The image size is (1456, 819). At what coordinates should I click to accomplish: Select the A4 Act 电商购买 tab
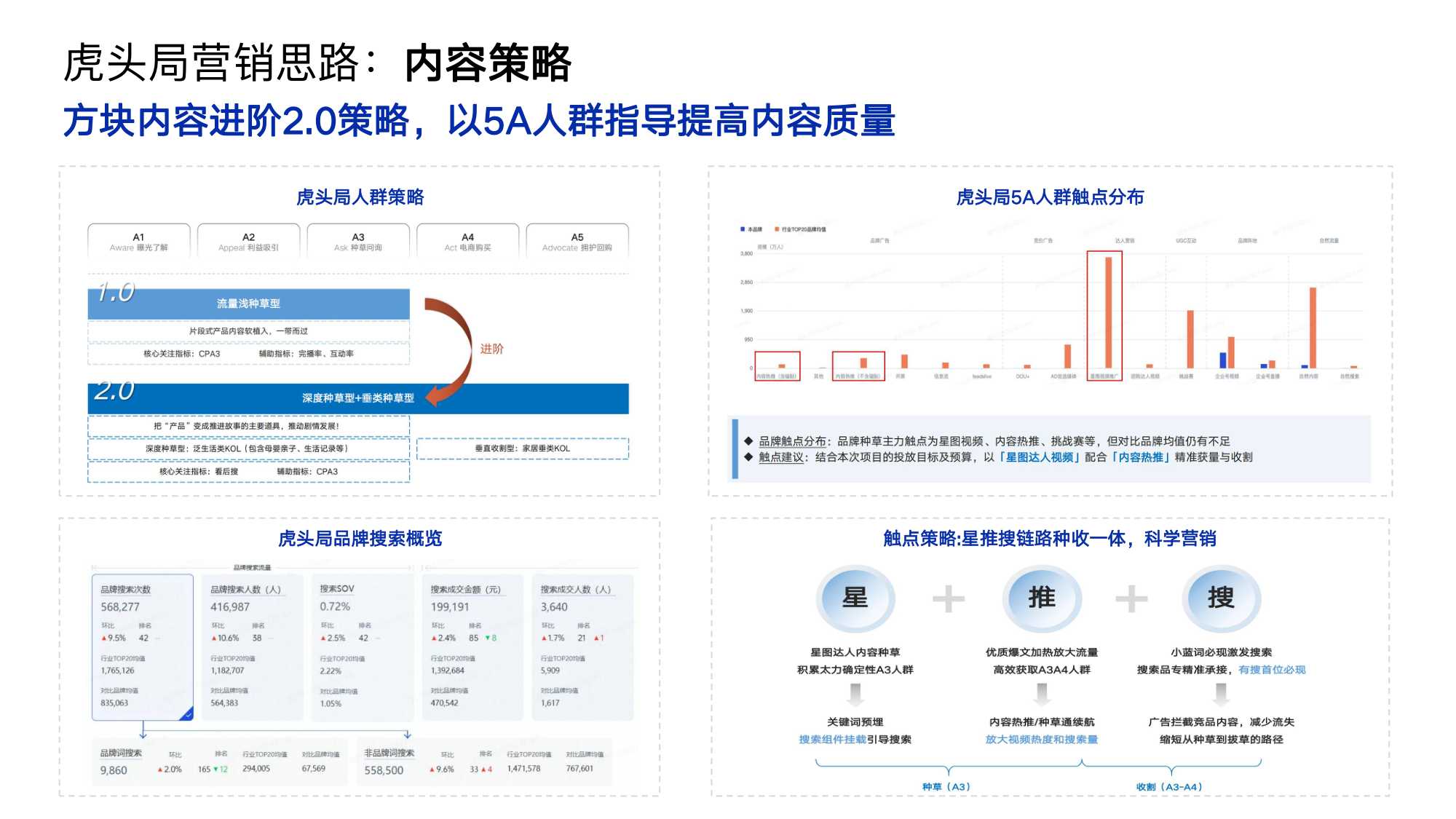point(467,242)
